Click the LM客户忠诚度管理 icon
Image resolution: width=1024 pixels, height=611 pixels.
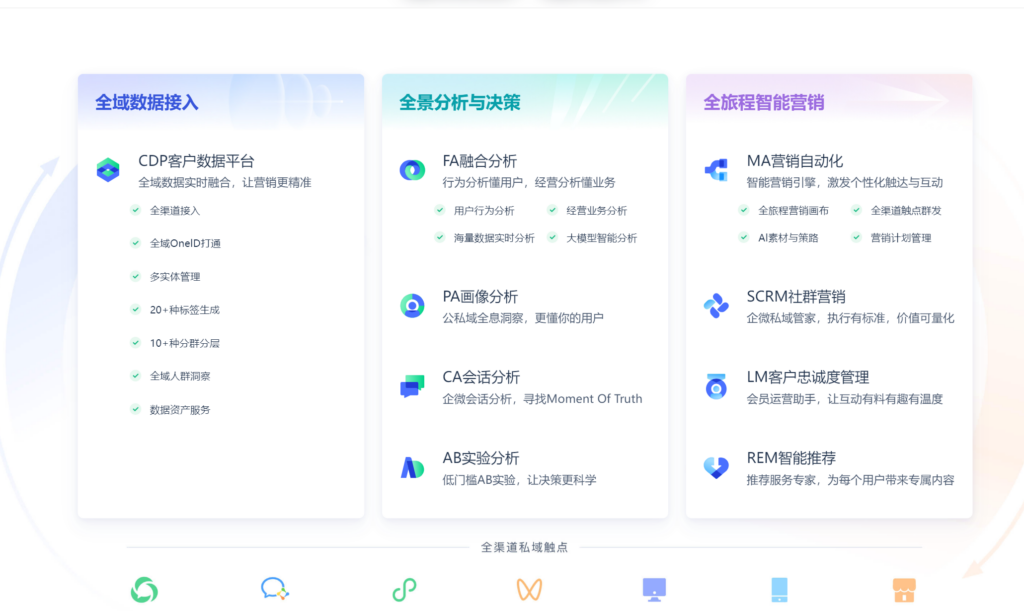click(716, 387)
